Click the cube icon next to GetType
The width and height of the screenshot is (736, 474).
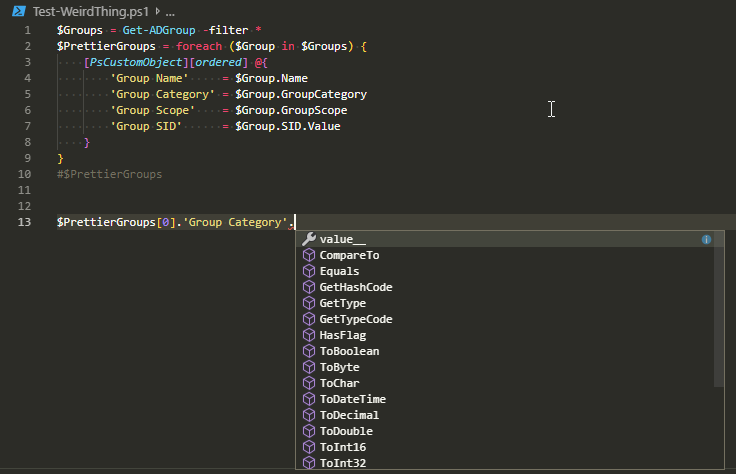[x=309, y=303]
